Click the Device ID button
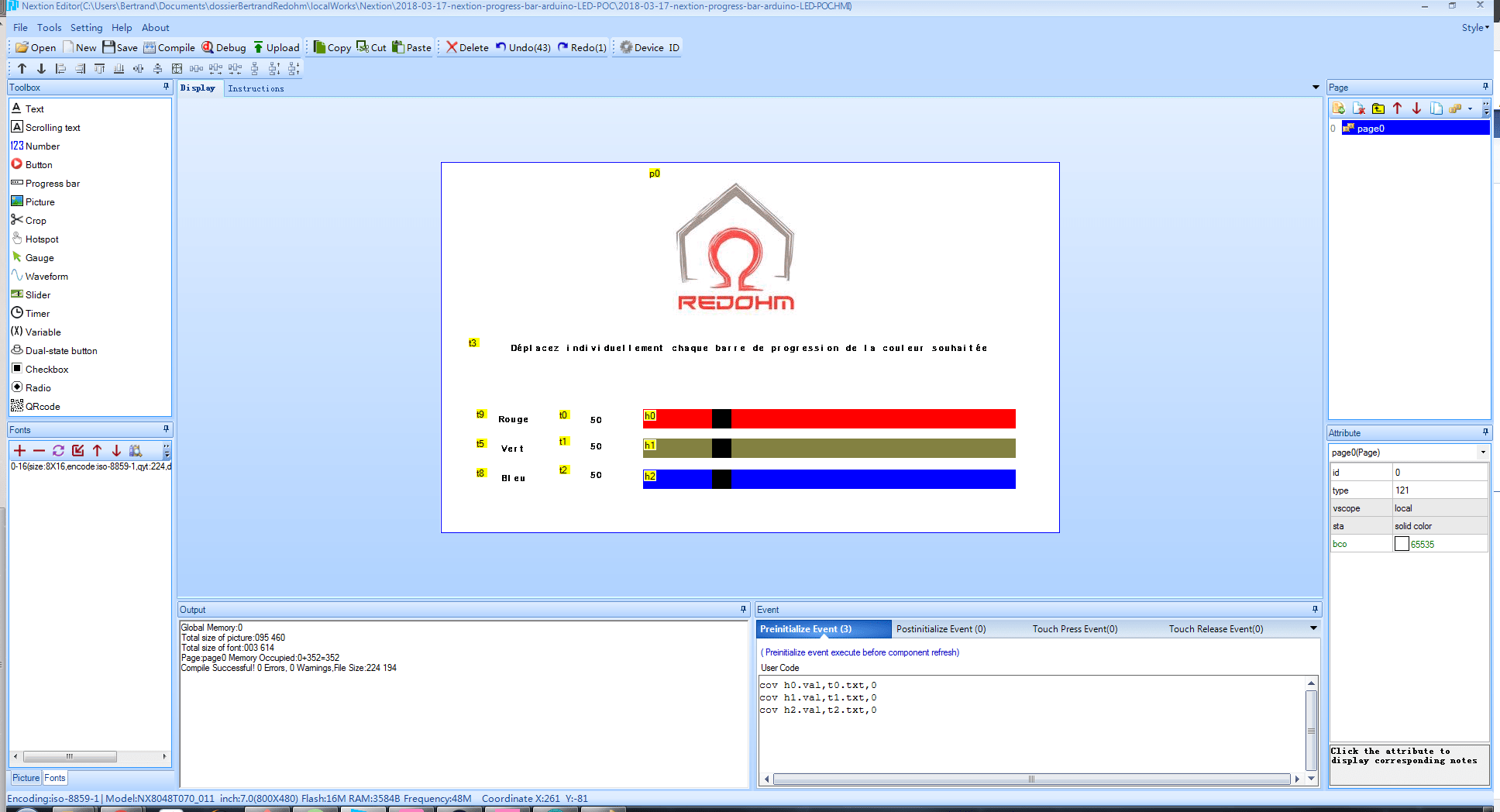Screen dimensions: 1500x812 (x=649, y=47)
